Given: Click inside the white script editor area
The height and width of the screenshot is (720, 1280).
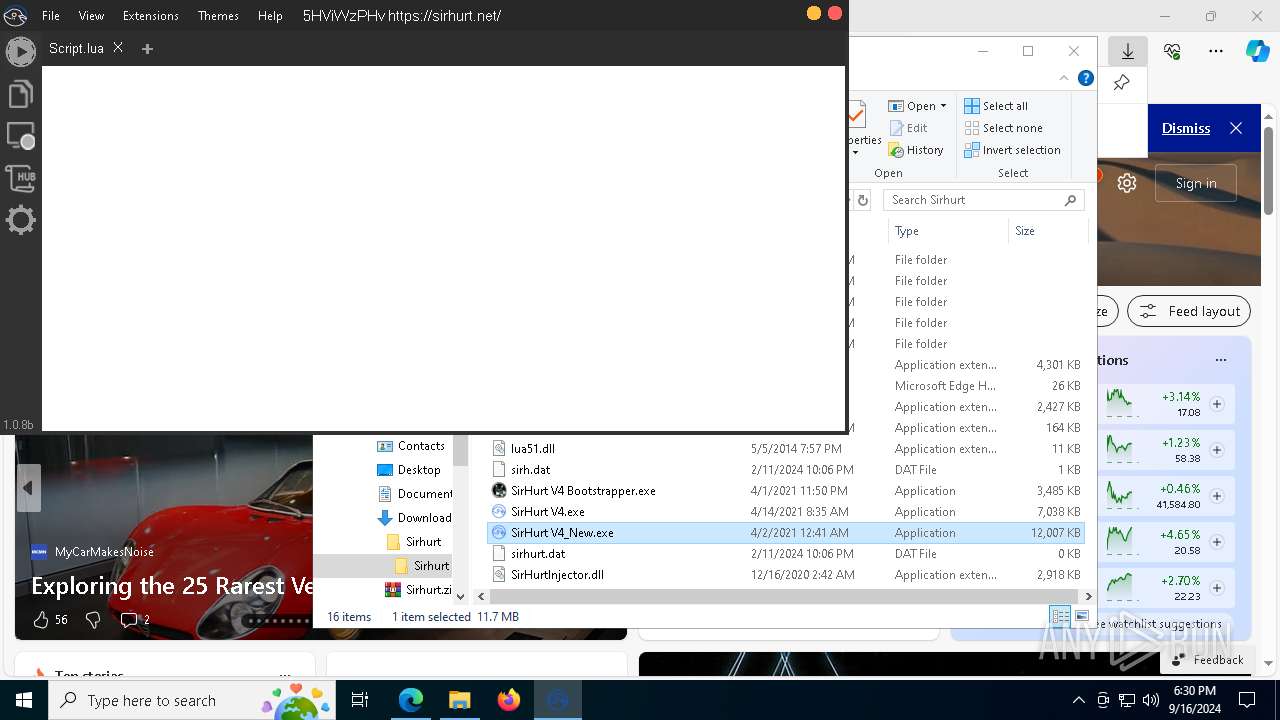Looking at the screenshot, I should coord(443,248).
